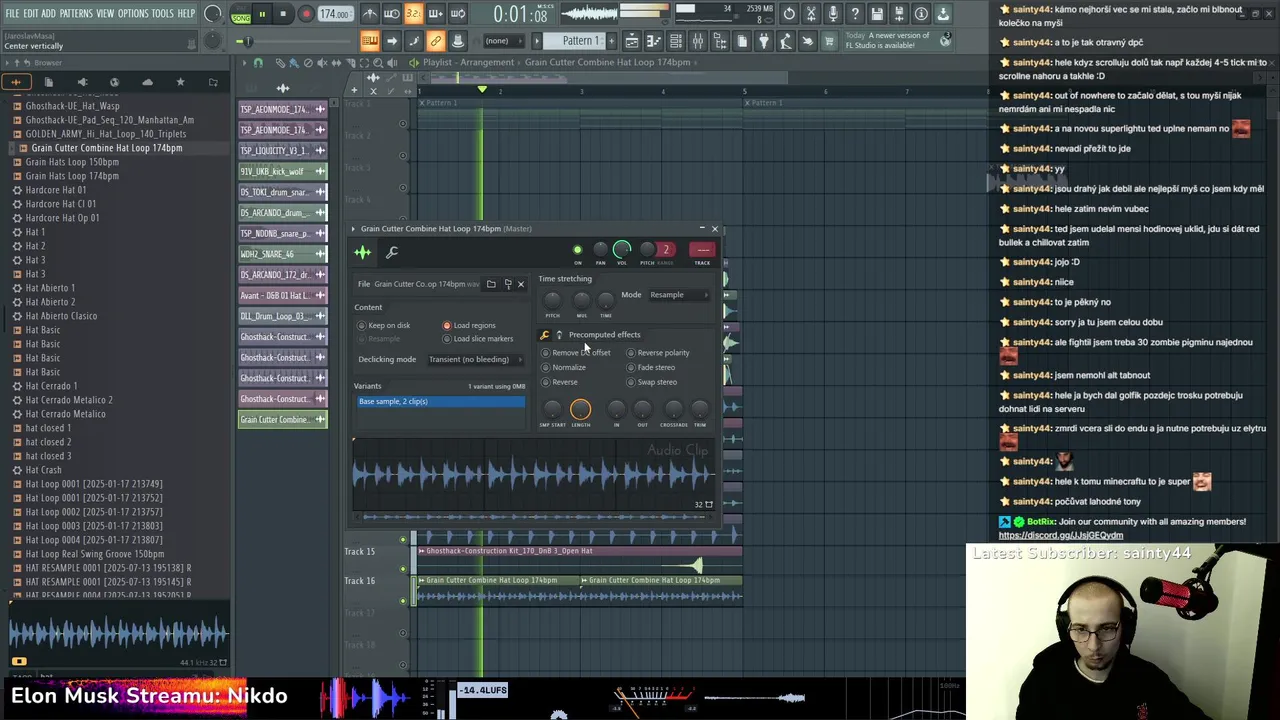Toggle the recording countdown icon
Screen dimensions: 1280x720
pyautogui.click(x=414, y=14)
